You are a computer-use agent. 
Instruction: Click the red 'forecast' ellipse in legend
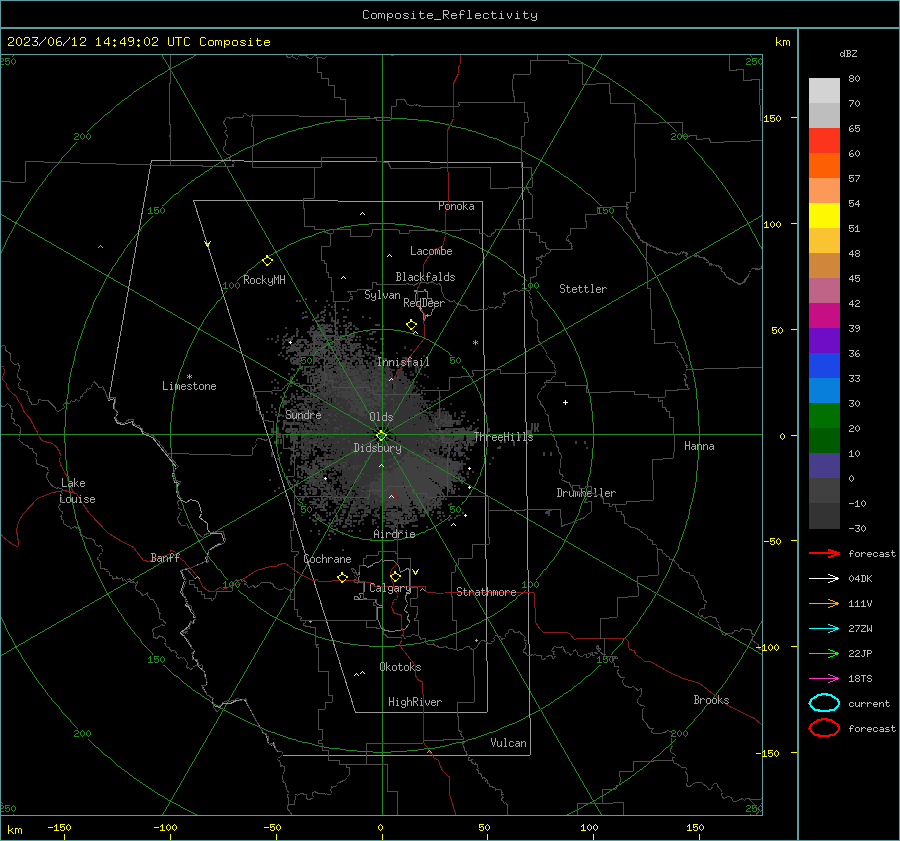point(824,728)
